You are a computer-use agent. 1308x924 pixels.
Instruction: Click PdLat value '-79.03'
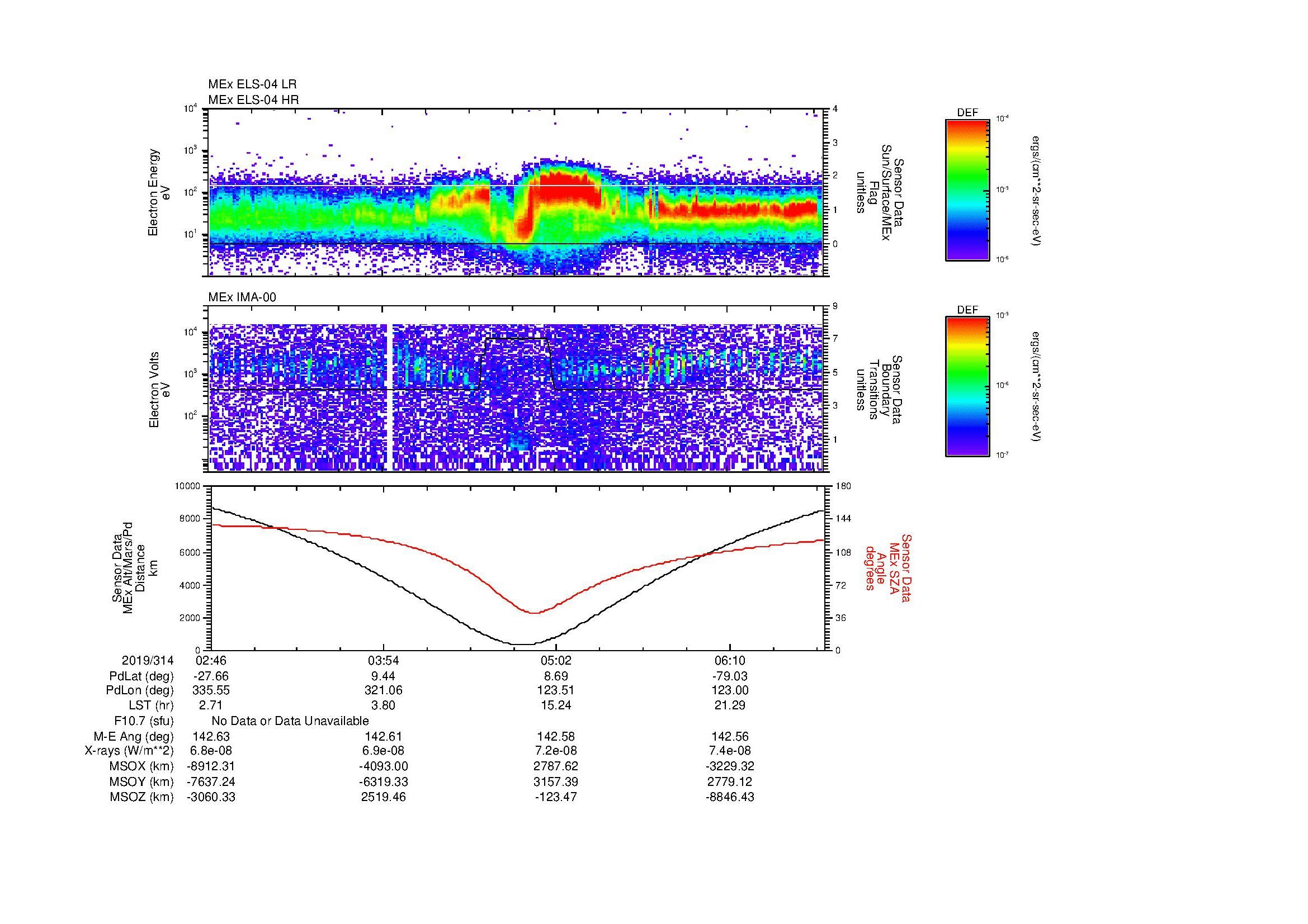pos(730,676)
